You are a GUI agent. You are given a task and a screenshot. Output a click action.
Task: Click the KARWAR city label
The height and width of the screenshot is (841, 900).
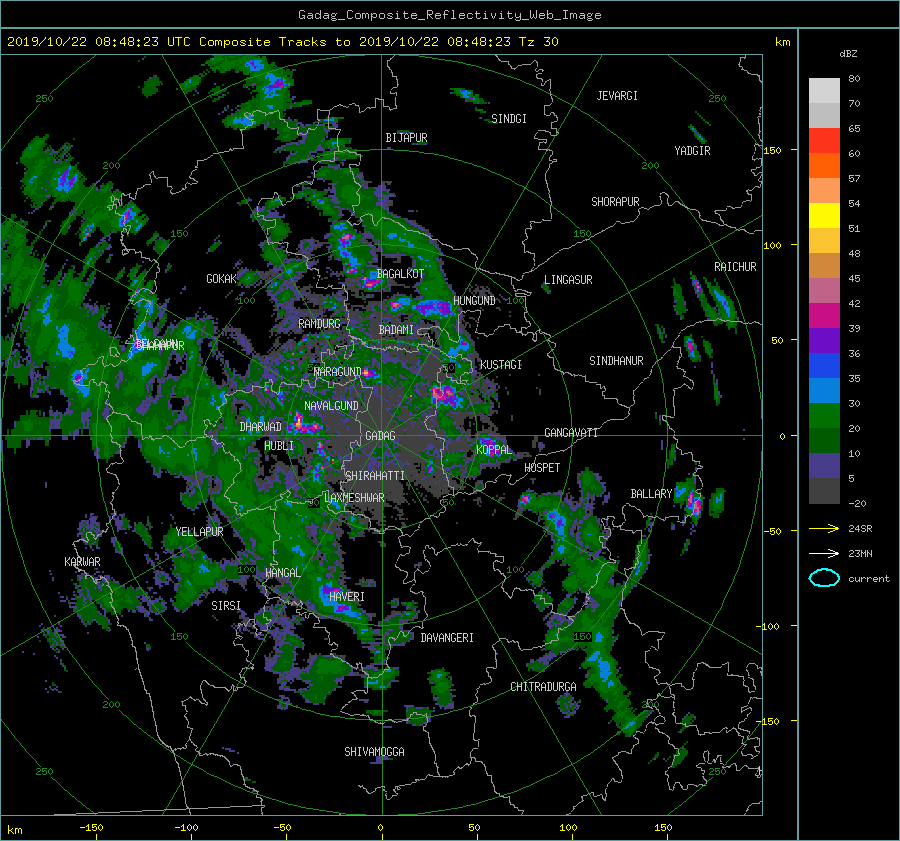[x=82, y=562]
